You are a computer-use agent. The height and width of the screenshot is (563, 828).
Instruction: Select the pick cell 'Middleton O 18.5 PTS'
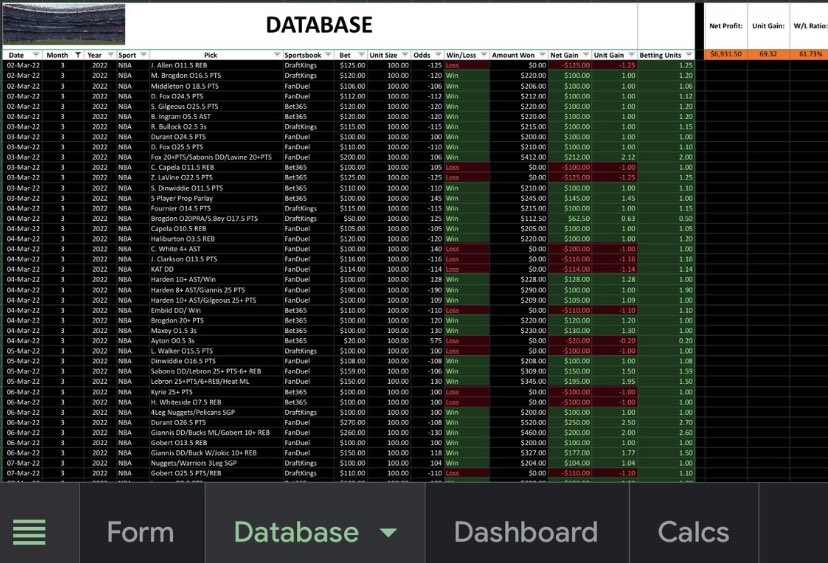click(215, 86)
